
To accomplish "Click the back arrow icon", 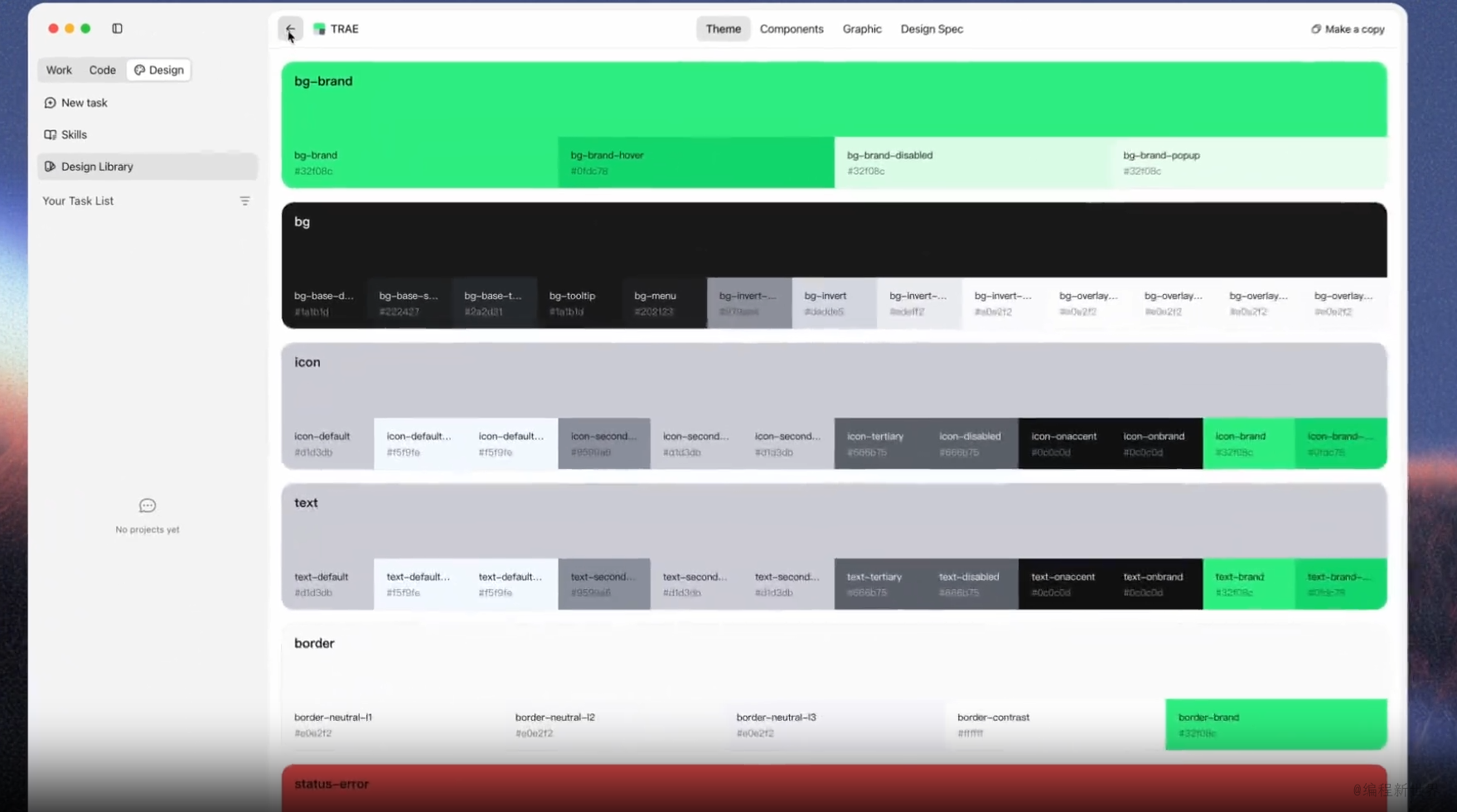I will point(290,29).
